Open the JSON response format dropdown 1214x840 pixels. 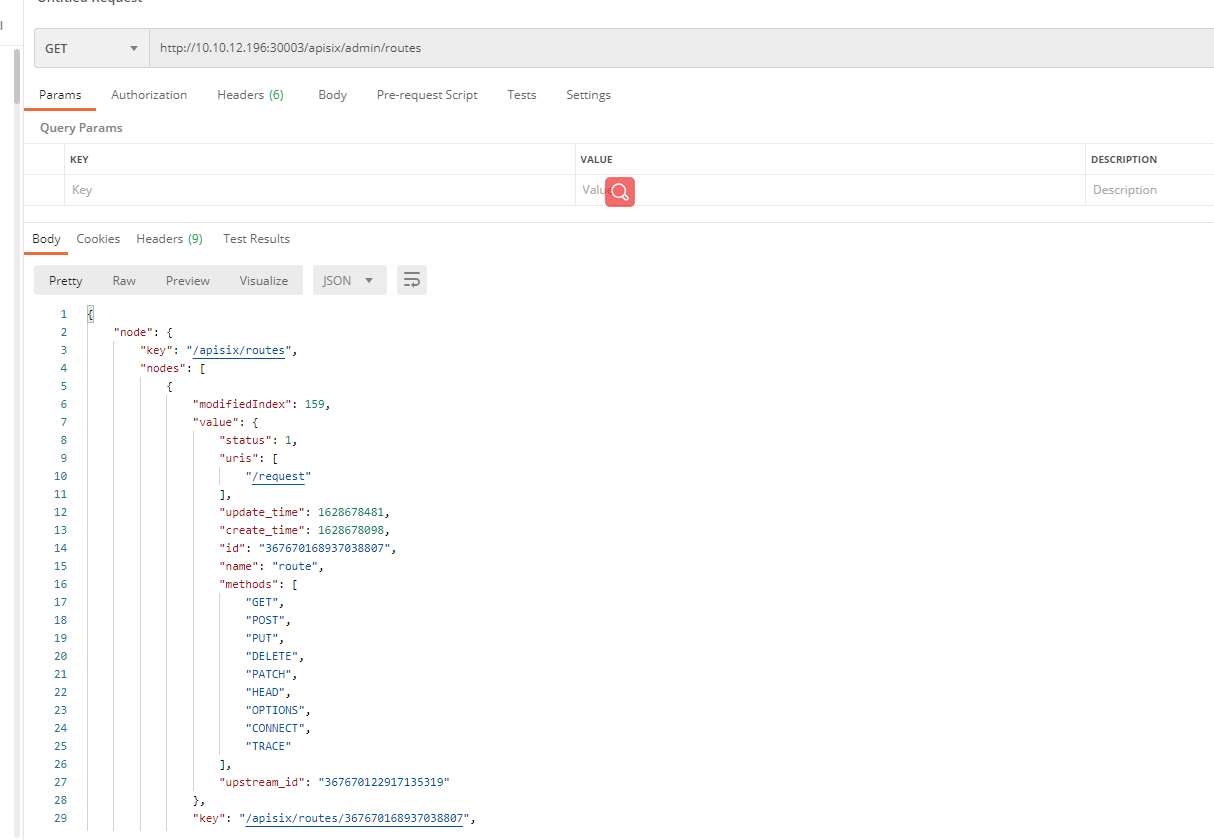pyautogui.click(x=348, y=280)
